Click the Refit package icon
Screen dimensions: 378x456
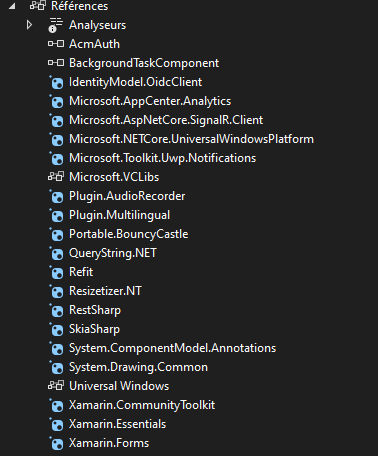pyautogui.click(x=57, y=272)
